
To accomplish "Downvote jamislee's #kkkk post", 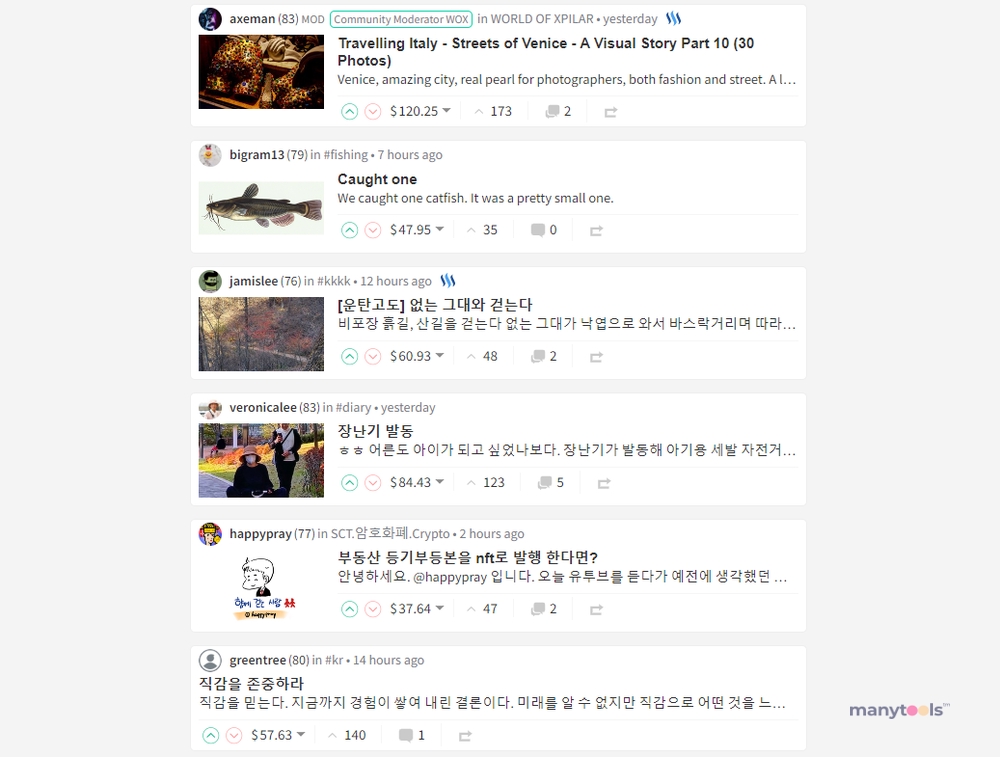I will pyautogui.click(x=373, y=356).
